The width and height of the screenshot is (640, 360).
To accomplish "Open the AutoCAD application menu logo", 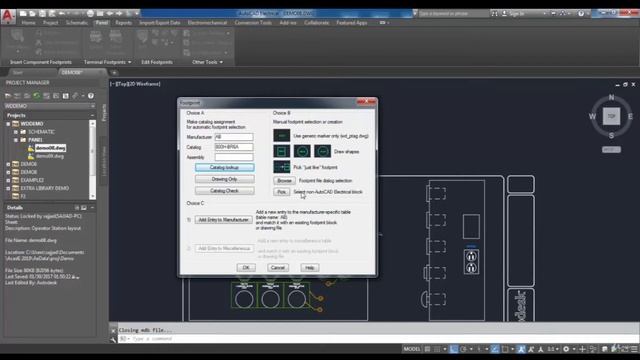I will pos(7,16).
